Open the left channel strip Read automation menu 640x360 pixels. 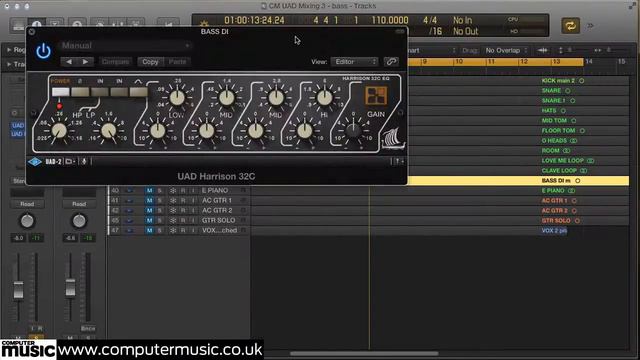tap(27, 204)
